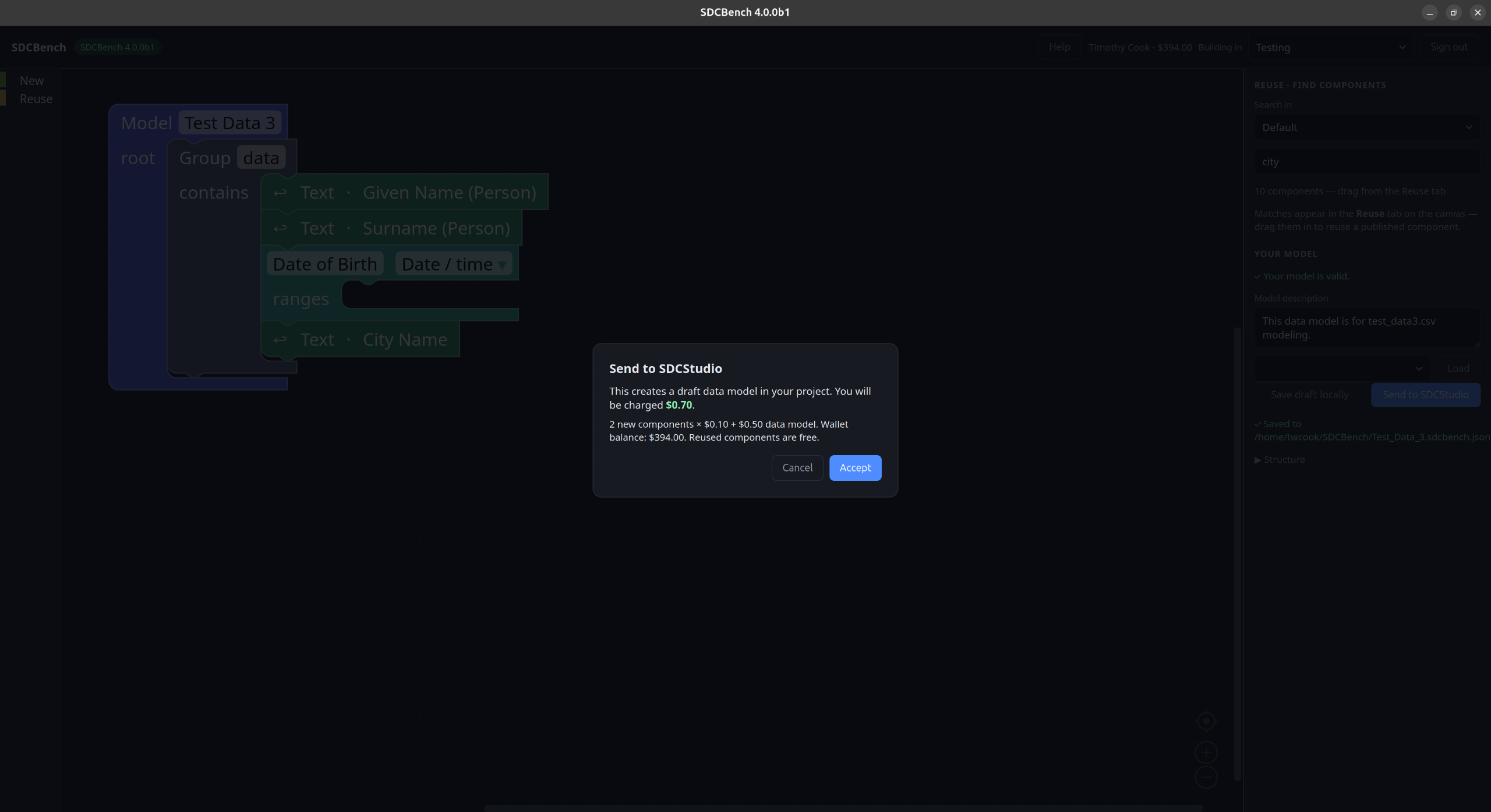1491x812 pixels.
Task: Edit the Group name field 'data'
Action: pos(261,158)
